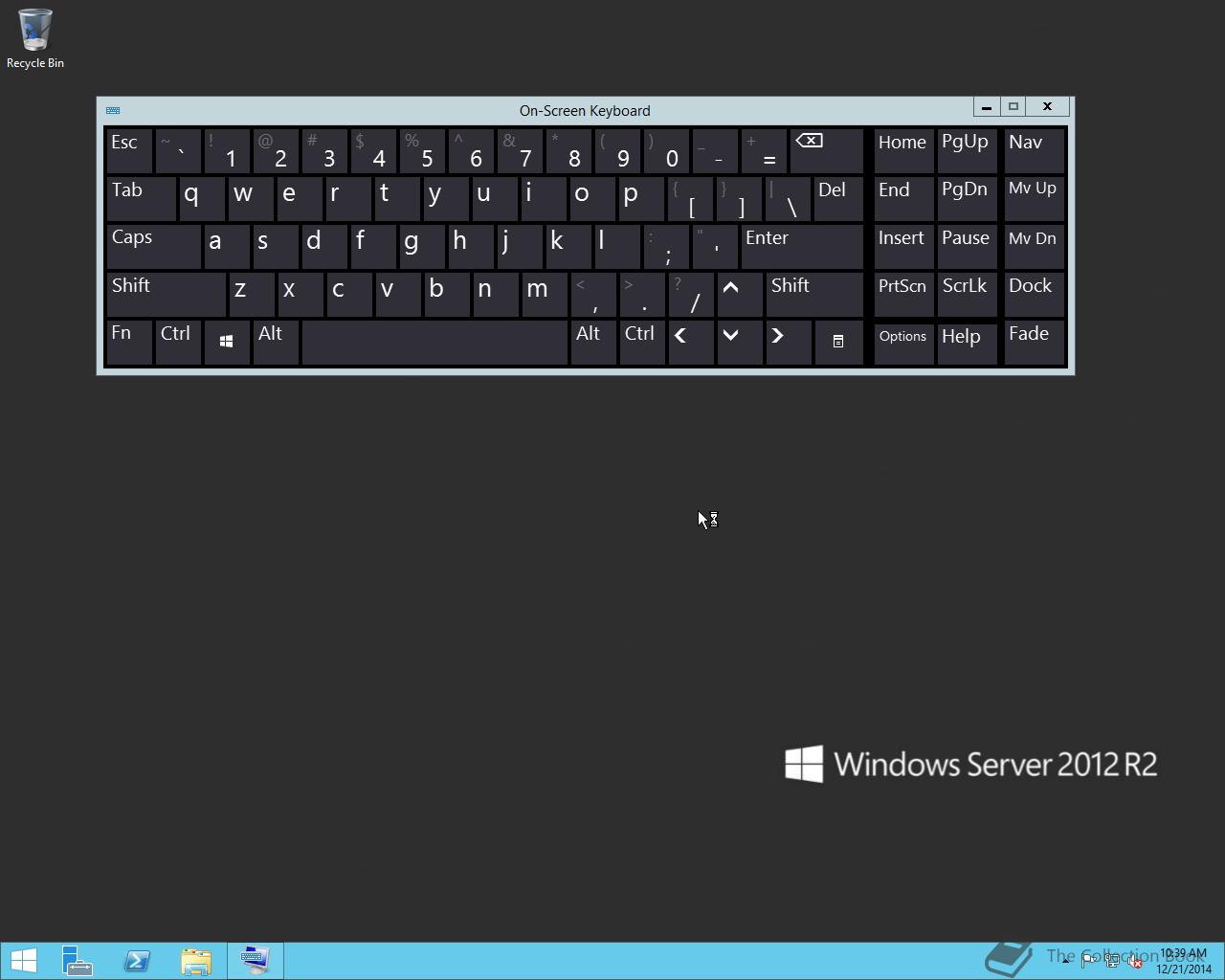Tap the Windows logo key on keyboard
Image resolution: width=1225 pixels, height=980 pixels.
(227, 343)
